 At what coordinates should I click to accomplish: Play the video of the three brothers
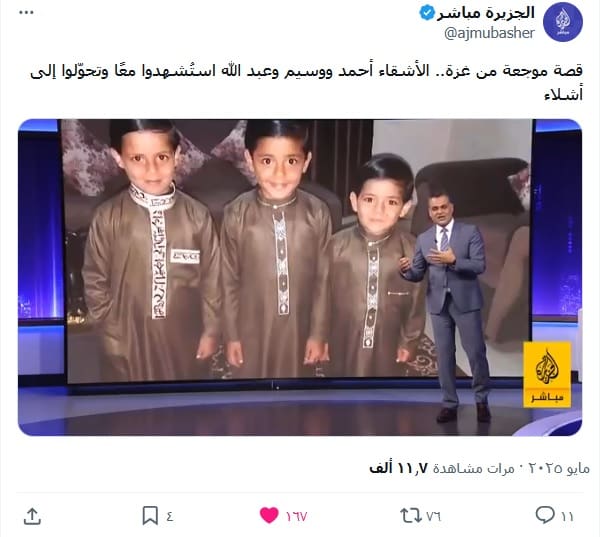(300, 277)
